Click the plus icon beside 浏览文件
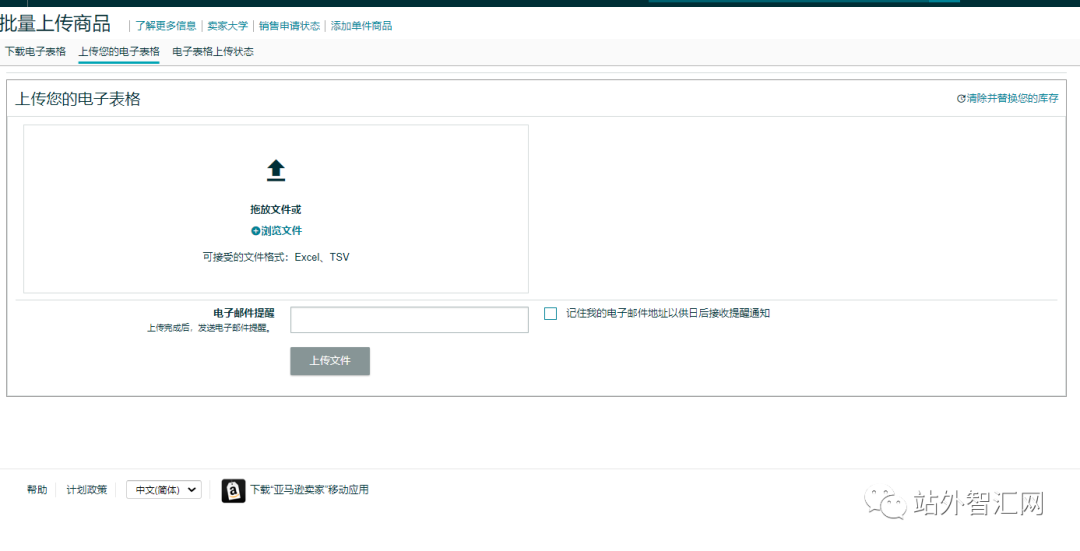Screen dimensions: 1080x551 click(256, 231)
